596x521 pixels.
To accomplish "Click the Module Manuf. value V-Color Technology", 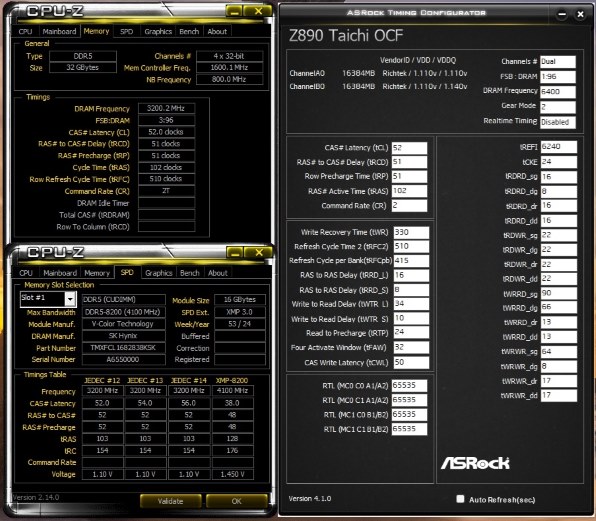I will click(124, 324).
